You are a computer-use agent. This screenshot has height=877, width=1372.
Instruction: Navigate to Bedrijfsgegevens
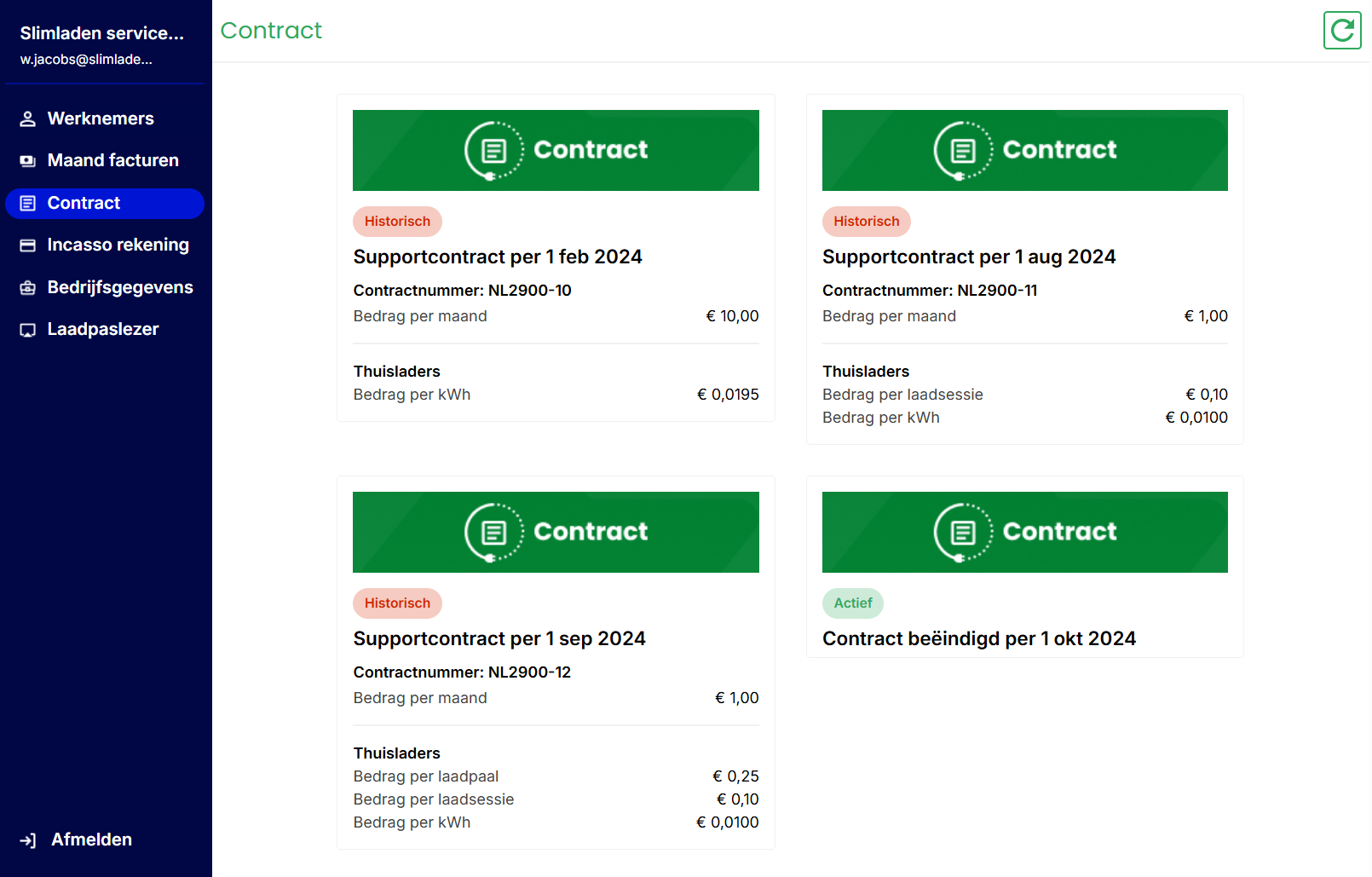(x=120, y=287)
